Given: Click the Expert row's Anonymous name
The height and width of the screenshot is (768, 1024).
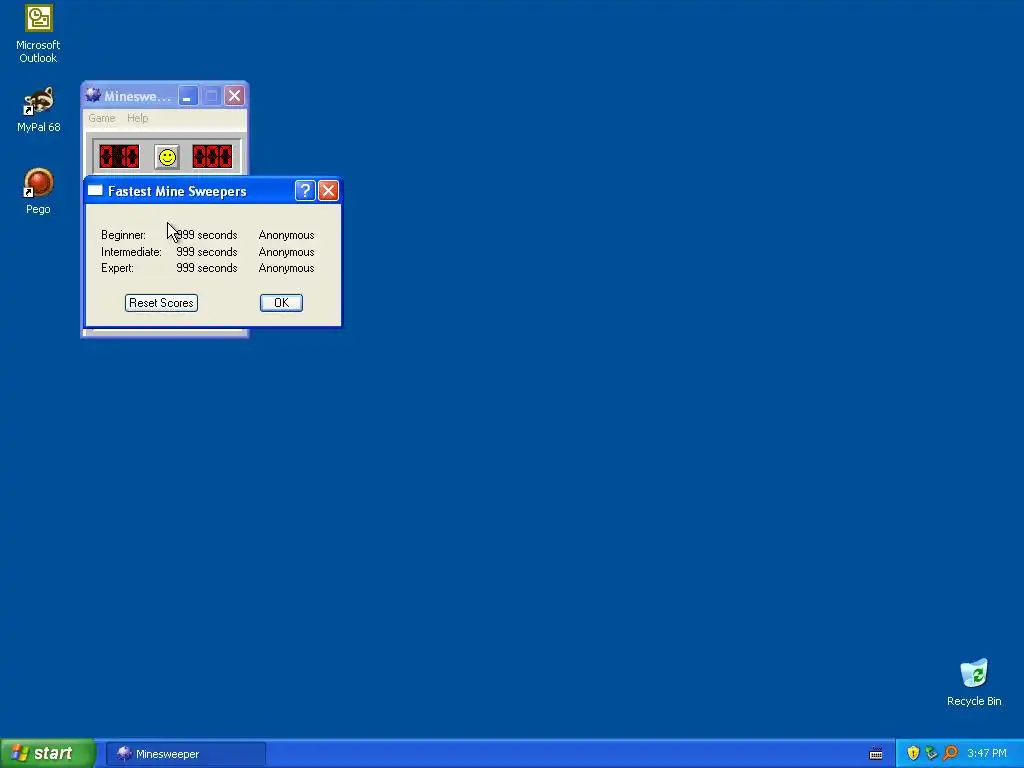Looking at the screenshot, I should [286, 268].
